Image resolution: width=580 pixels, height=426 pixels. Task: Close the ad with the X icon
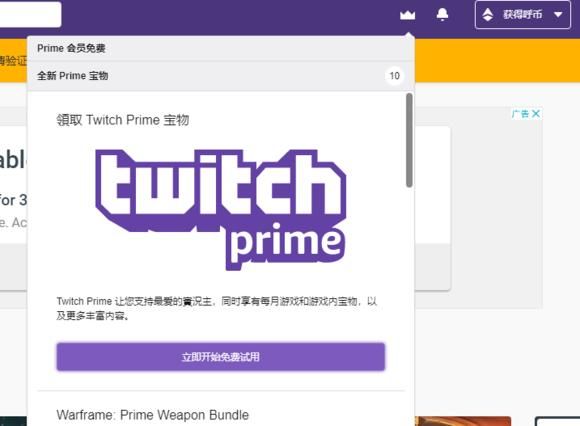(536, 114)
